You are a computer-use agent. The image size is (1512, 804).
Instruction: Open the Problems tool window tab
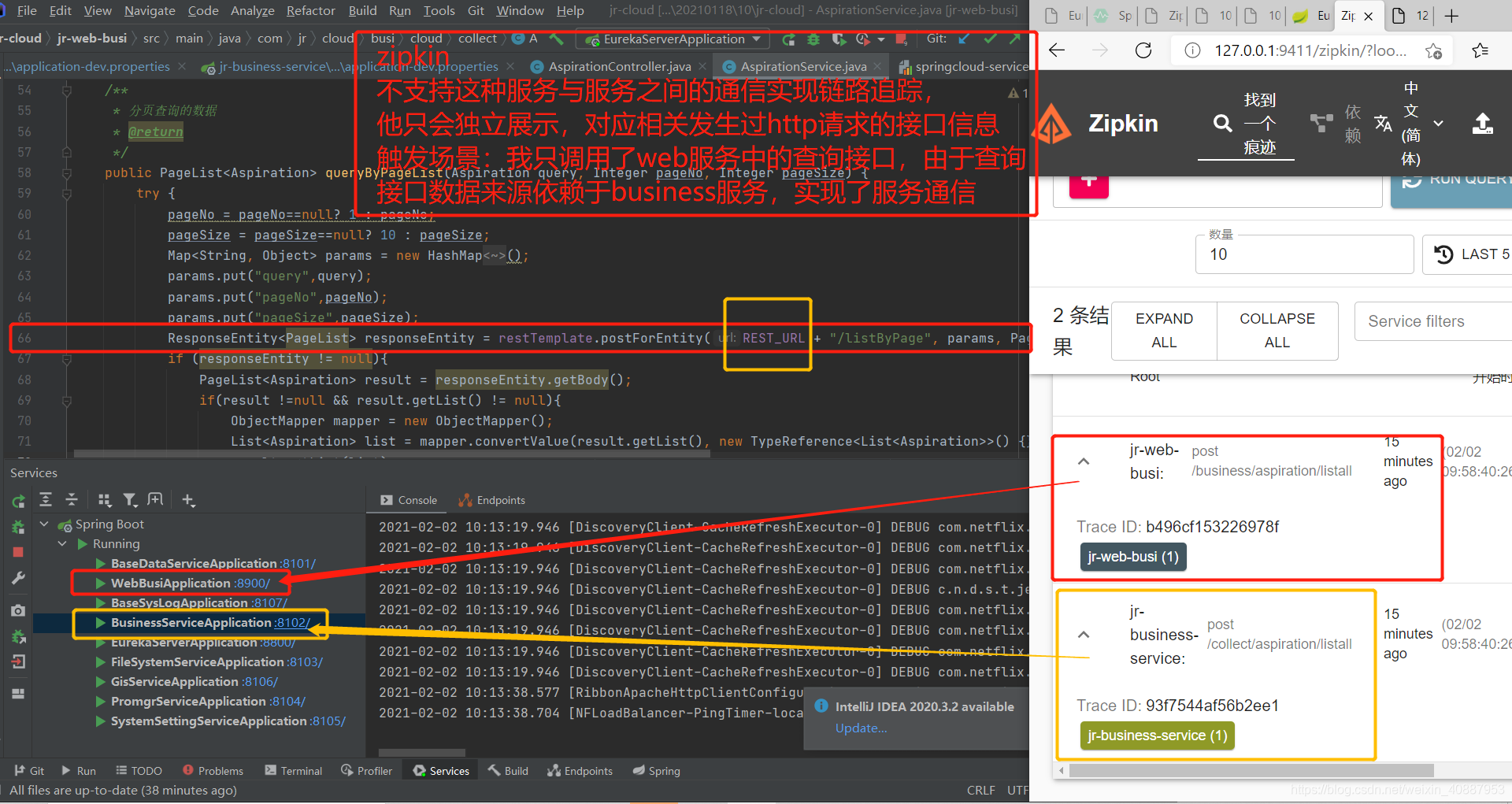tap(213, 771)
